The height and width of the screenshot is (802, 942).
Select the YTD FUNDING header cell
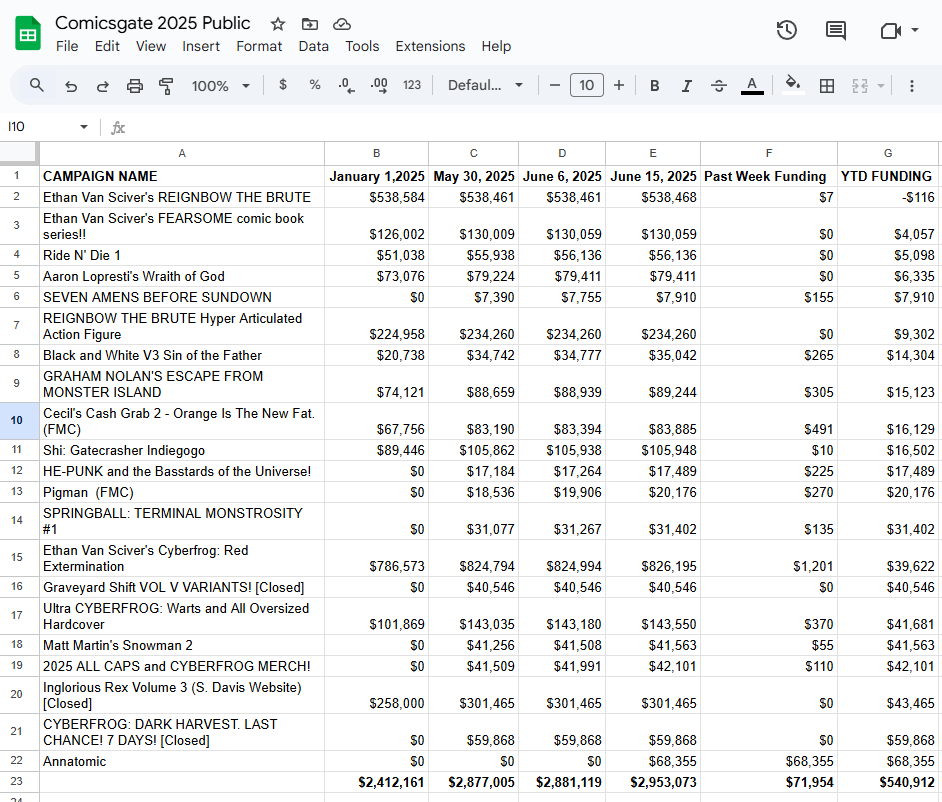click(887, 176)
